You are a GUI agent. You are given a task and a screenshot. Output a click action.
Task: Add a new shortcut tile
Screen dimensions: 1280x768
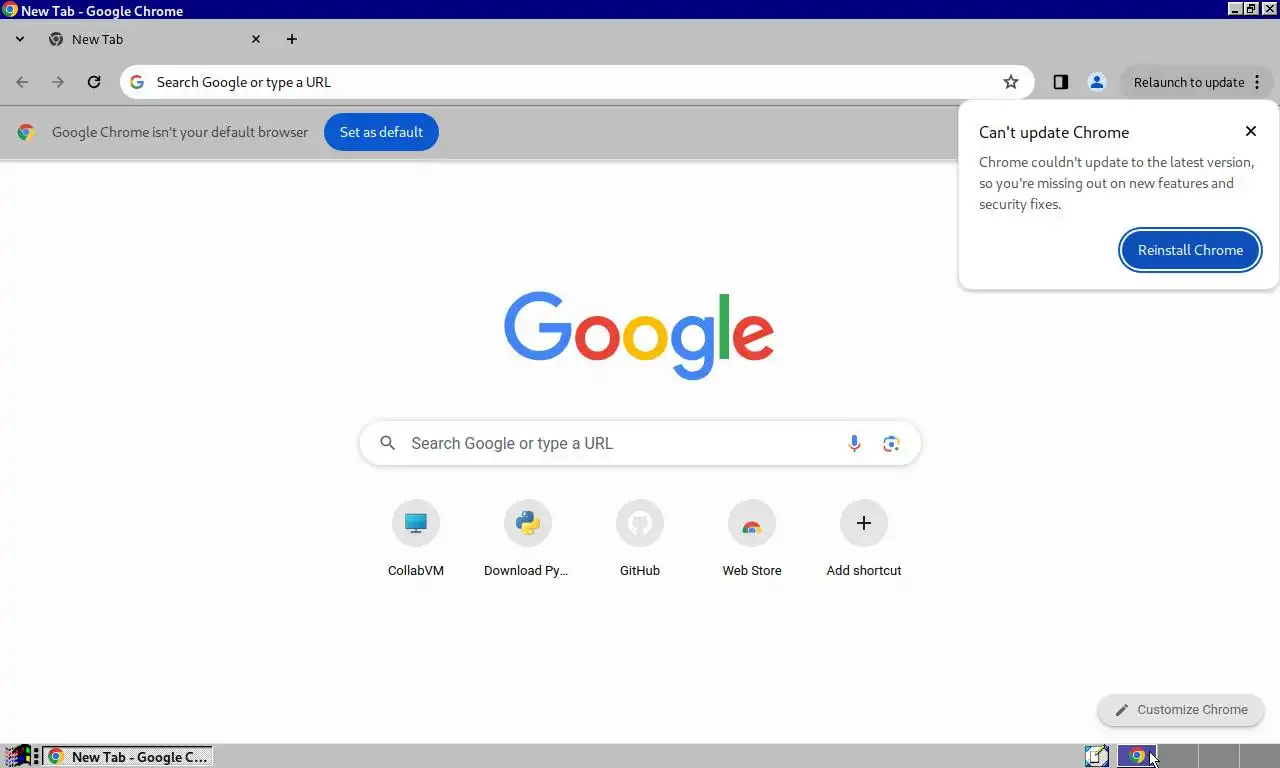click(x=864, y=539)
